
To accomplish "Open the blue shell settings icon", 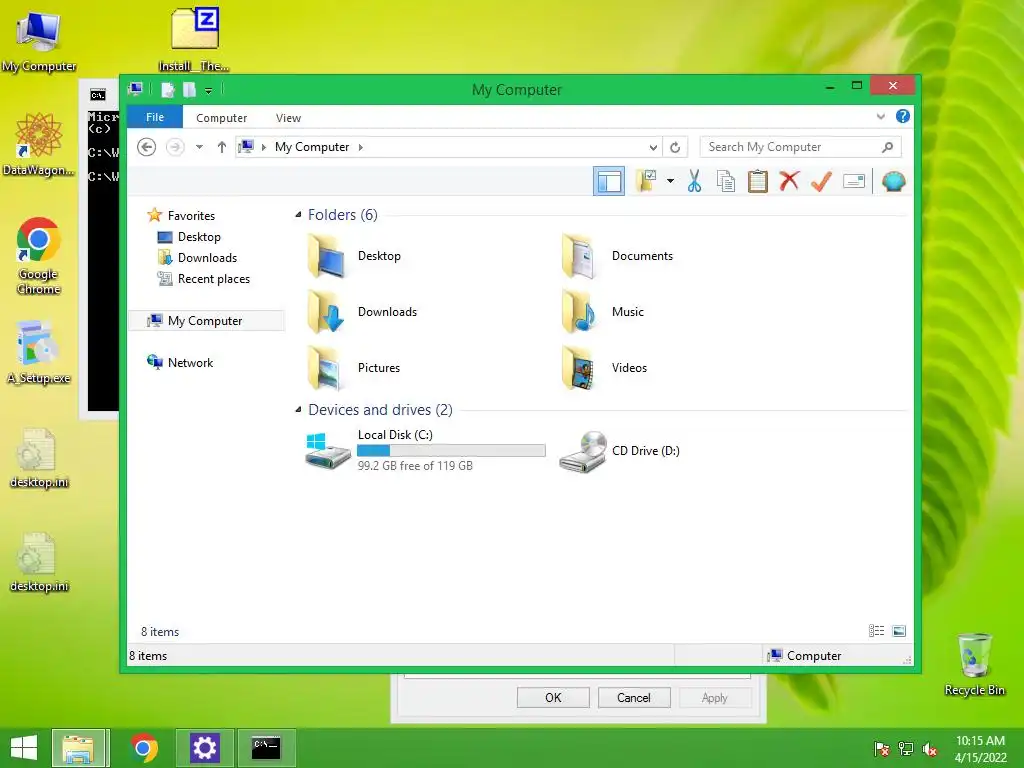I will [893, 181].
